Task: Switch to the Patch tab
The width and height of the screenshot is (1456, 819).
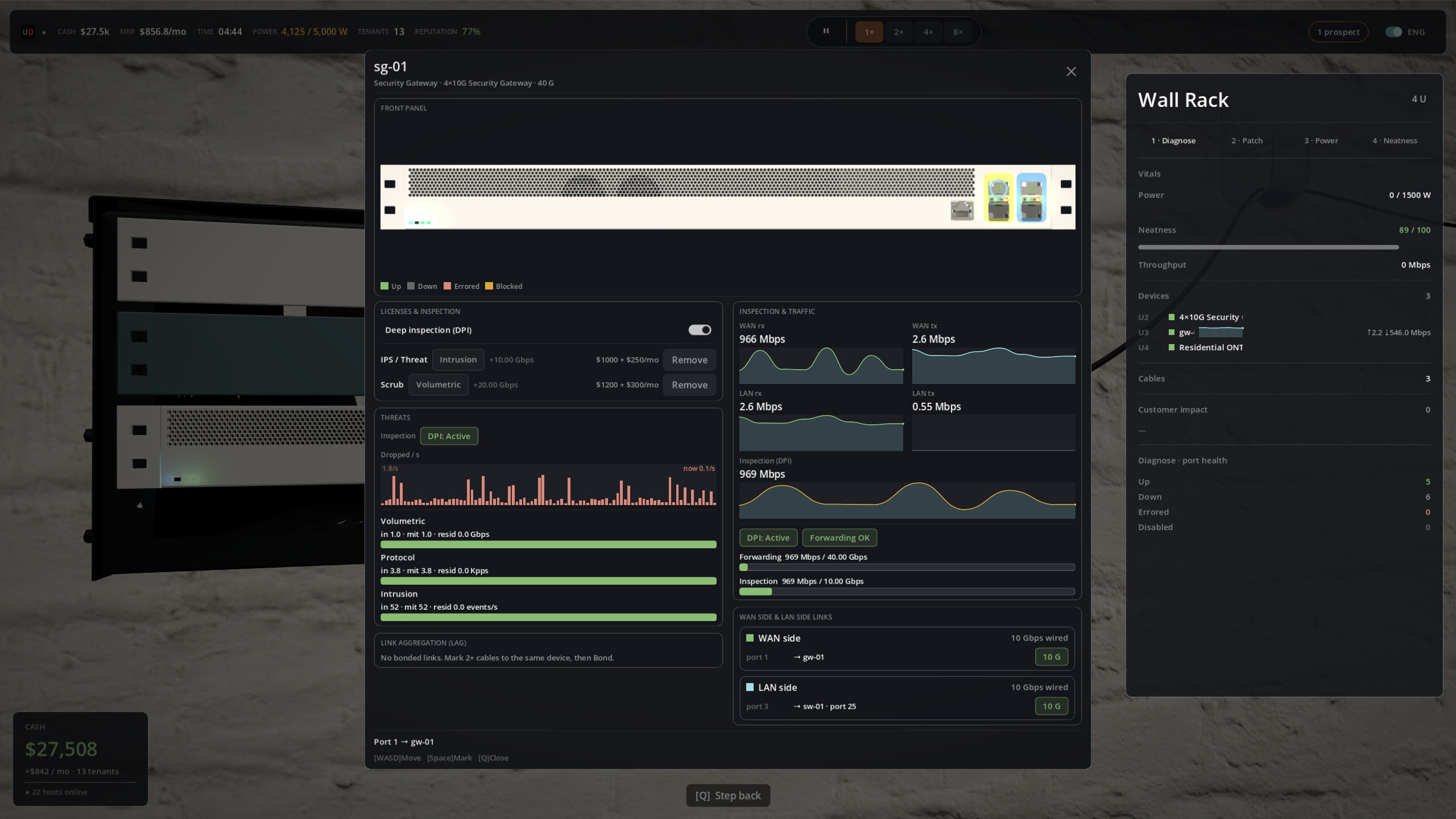Action: coord(1247,140)
